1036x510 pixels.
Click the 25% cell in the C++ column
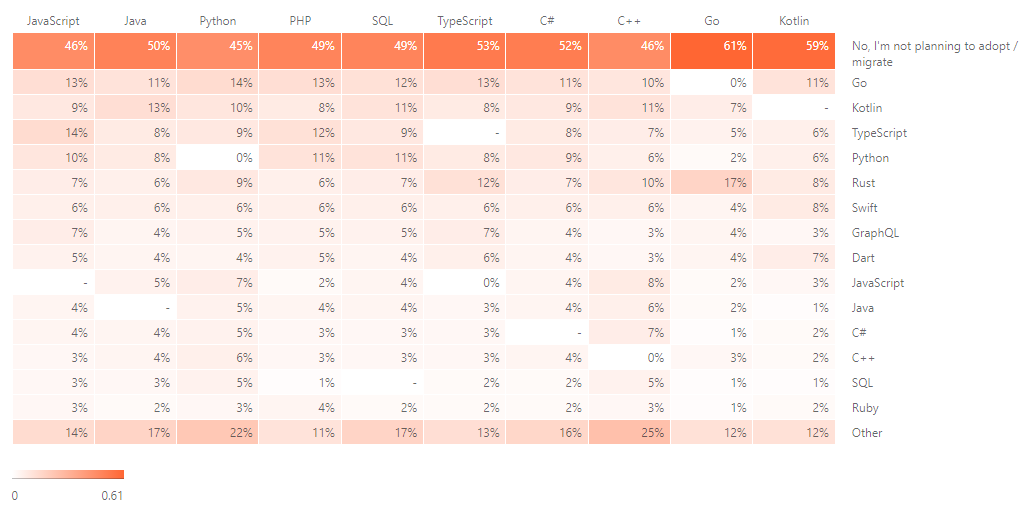pos(629,433)
